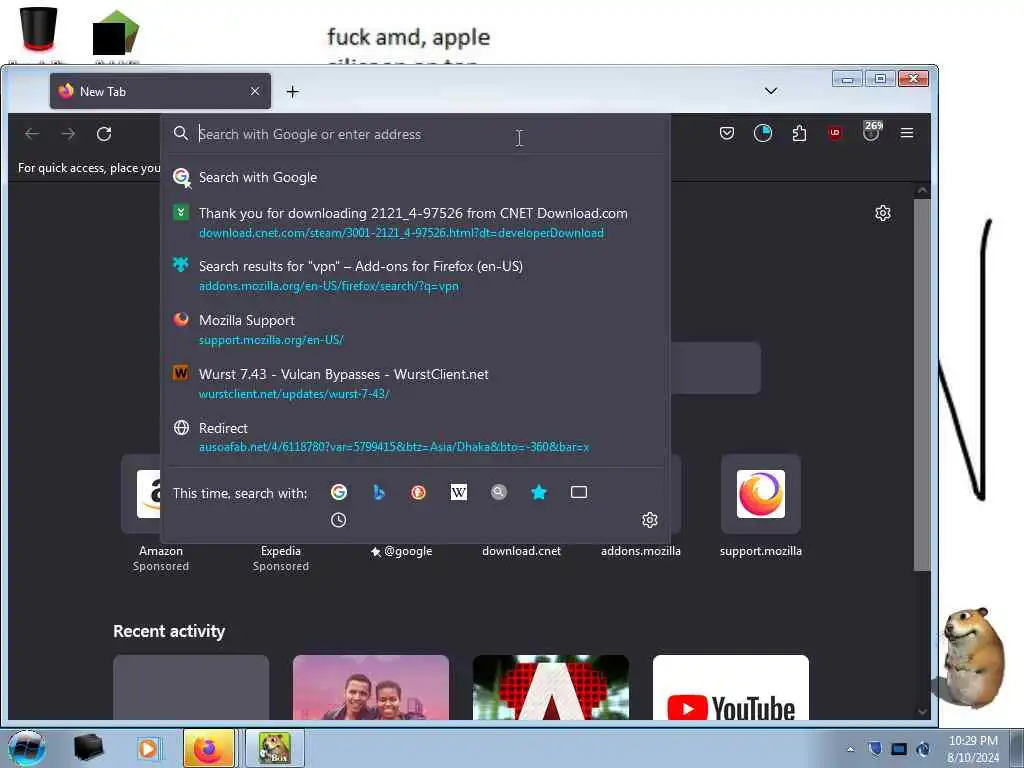Click the Firefox reload button
Viewport: 1024px width, 768px height.
pyautogui.click(x=104, y=134)
